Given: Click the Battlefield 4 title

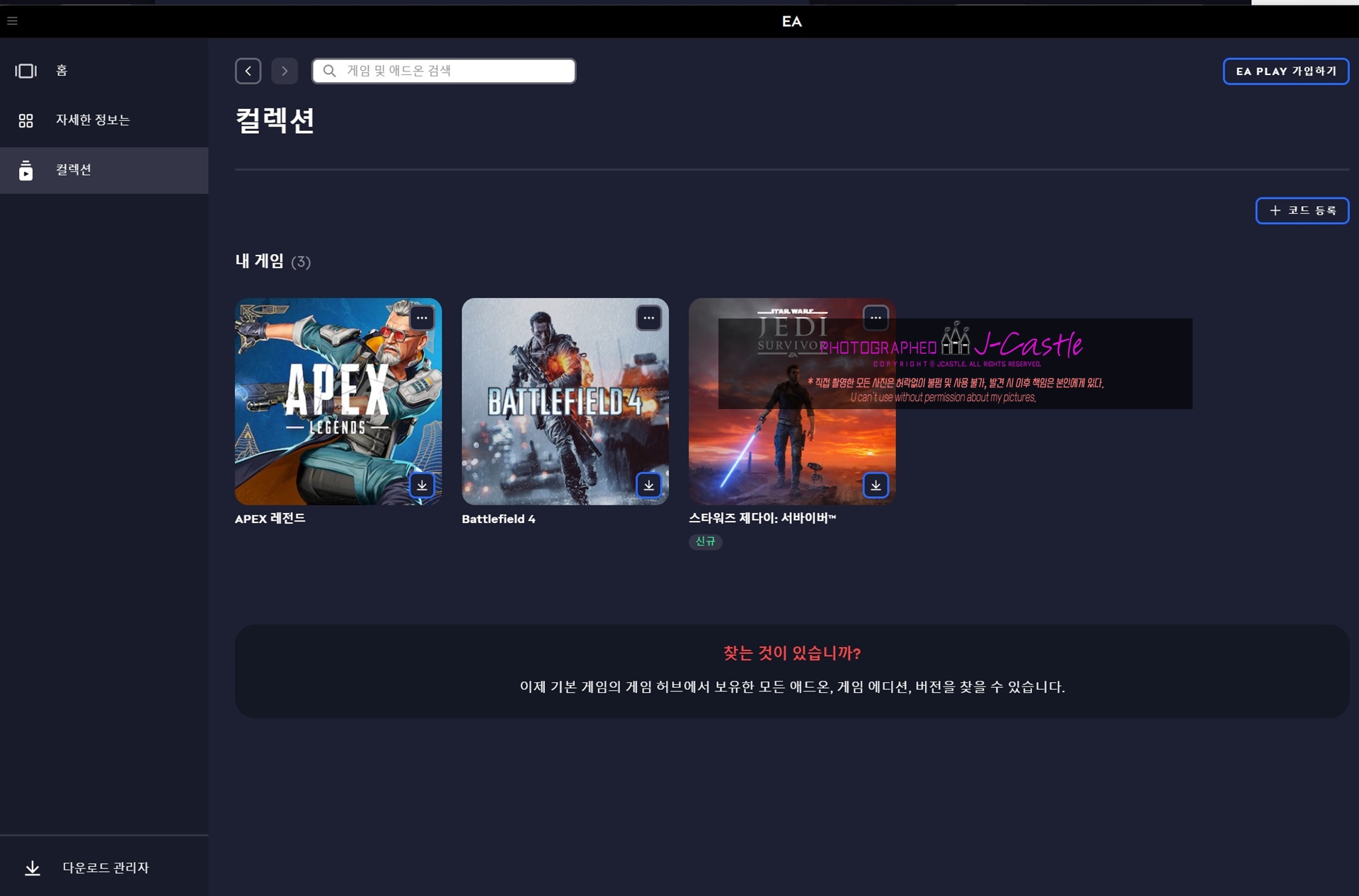Looking at the screenshot, I should pos(498,519).
